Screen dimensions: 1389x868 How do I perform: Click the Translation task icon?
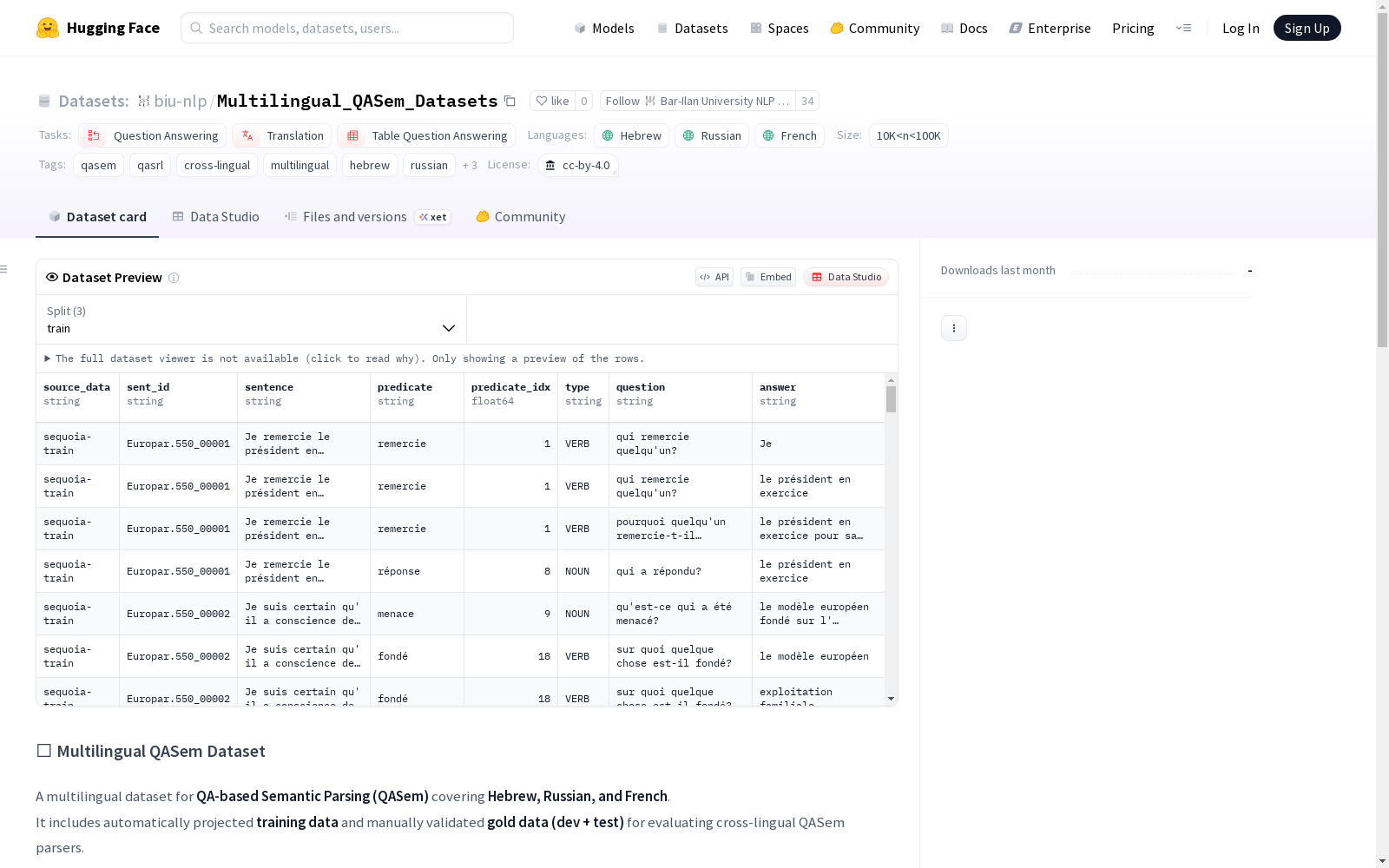tap(247, 135)
